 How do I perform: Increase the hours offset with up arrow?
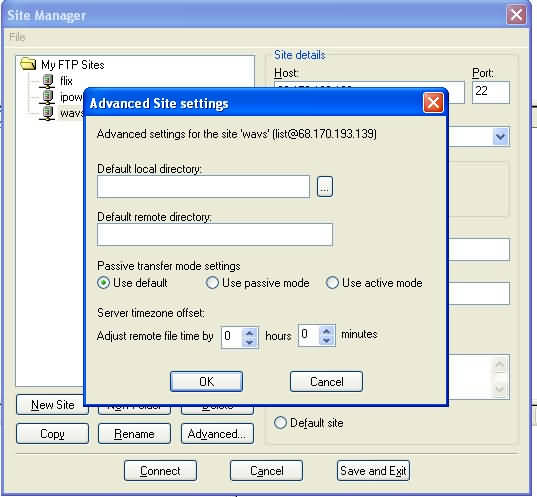point(250,333)
